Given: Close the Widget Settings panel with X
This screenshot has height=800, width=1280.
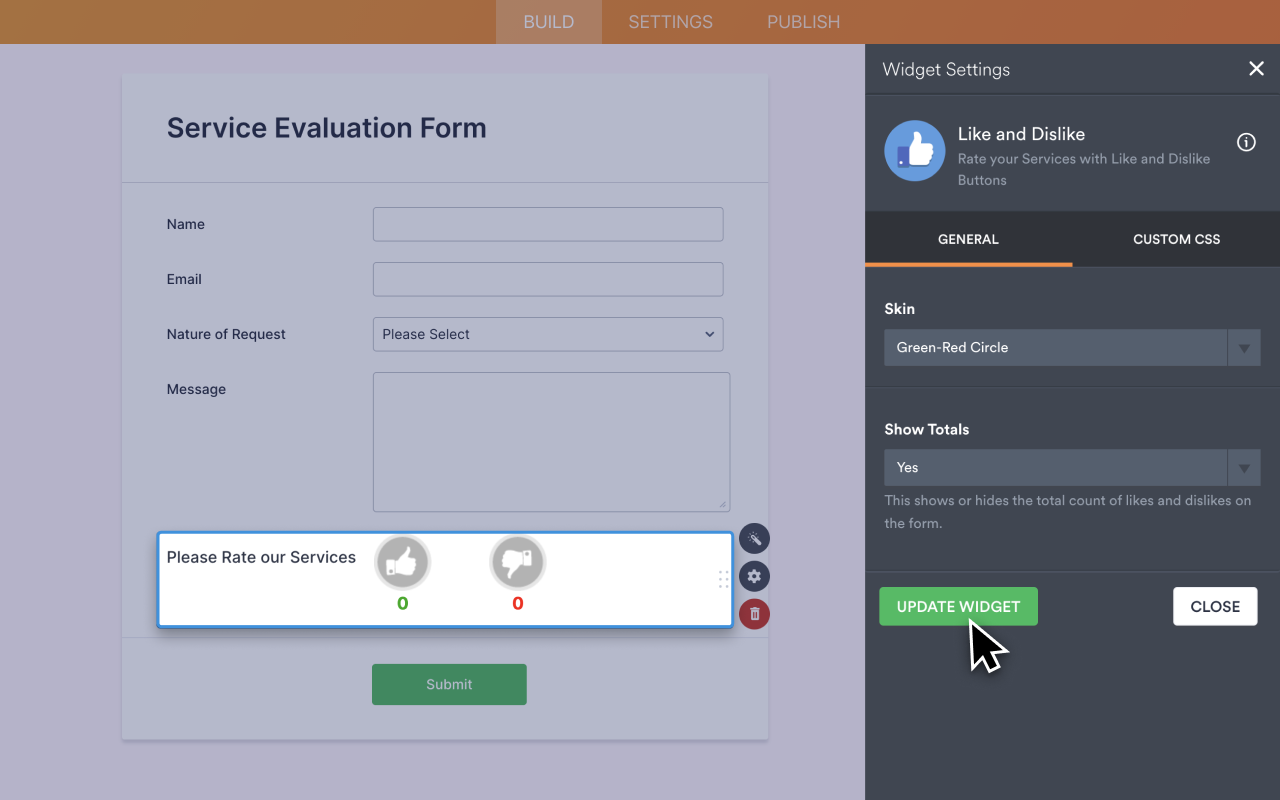Looking at the screenshot, I should (1256, 69).
